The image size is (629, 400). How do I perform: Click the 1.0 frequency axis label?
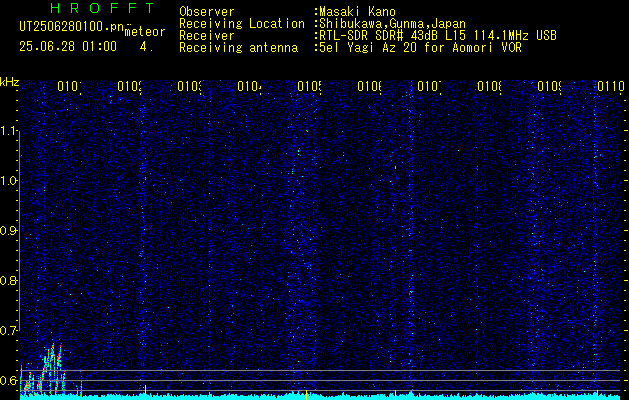coord(9,181)
